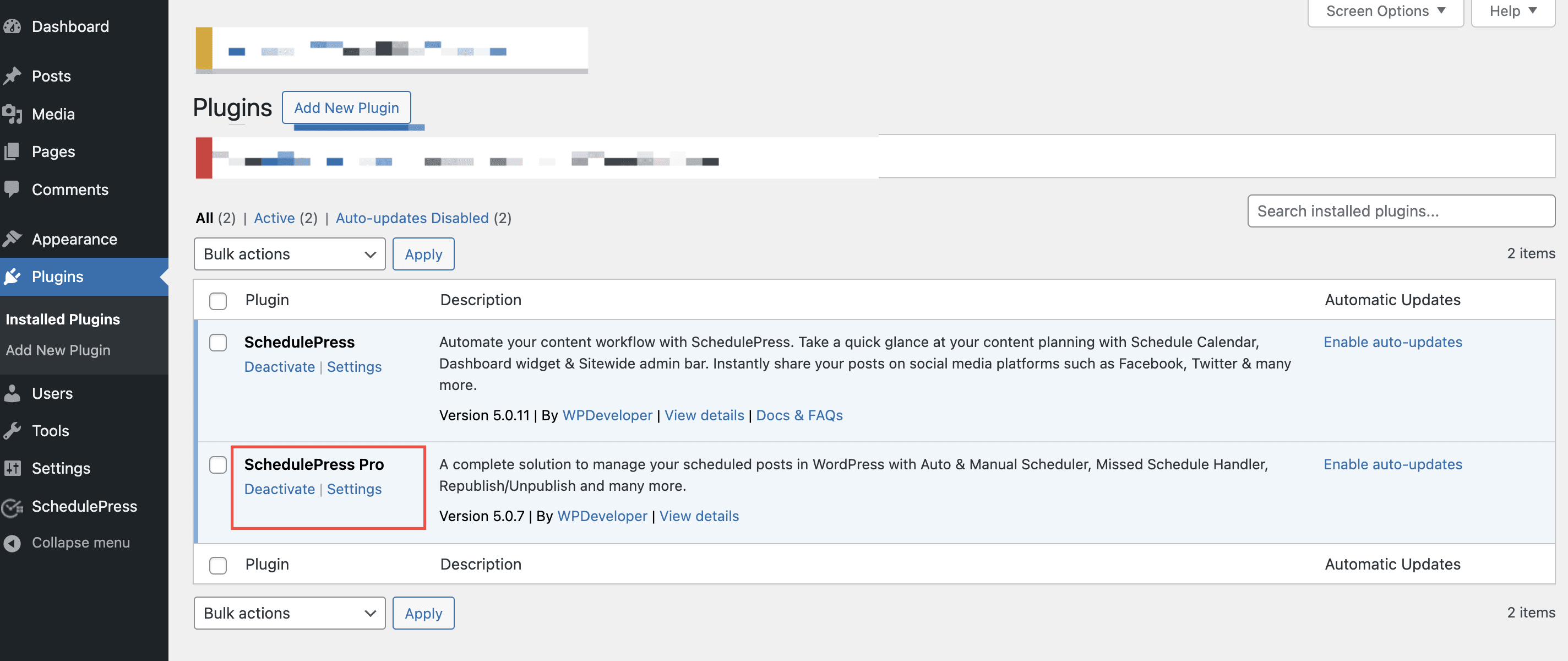The width and height of the screenshot is (1568, 661).
Task: Click Version 5.0.11 text
Action: point(484,415)
